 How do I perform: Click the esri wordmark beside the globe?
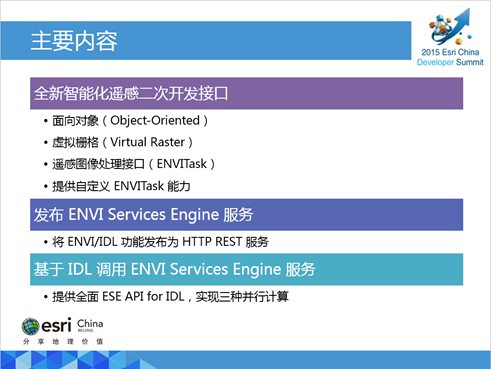click(56, 325)
